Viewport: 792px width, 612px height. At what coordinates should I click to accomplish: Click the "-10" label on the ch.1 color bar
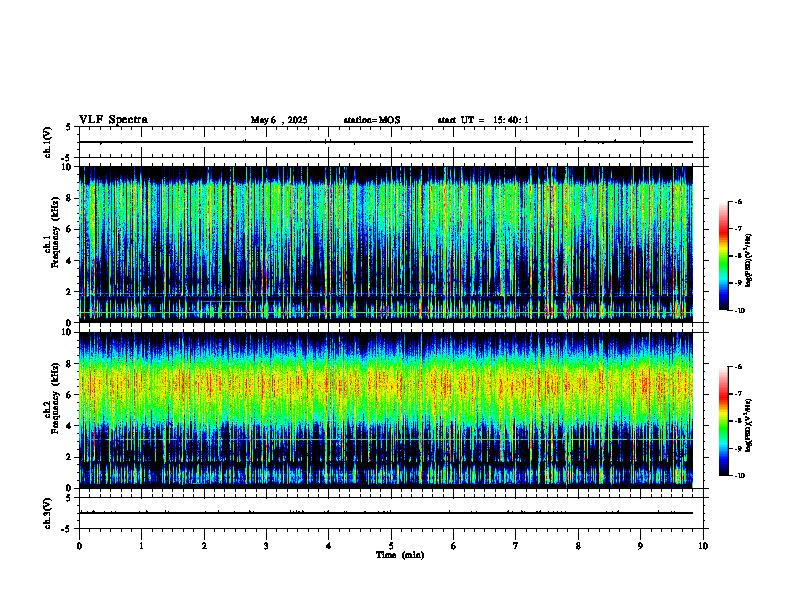tap(739, 311)
